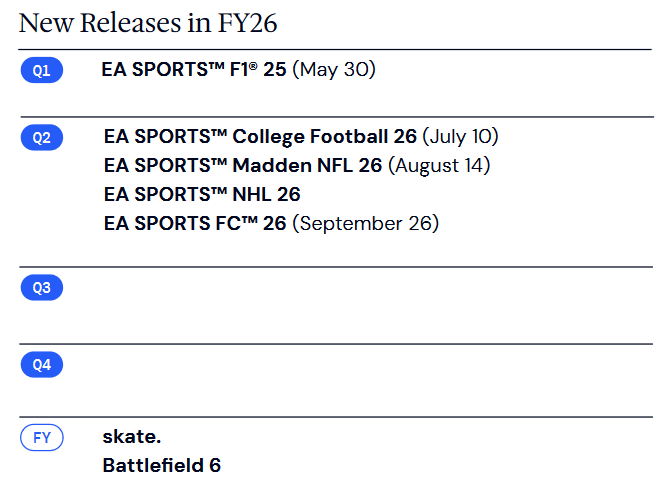
Task: Select the EA SPORTS NHL 26 title
Action: 202,195
